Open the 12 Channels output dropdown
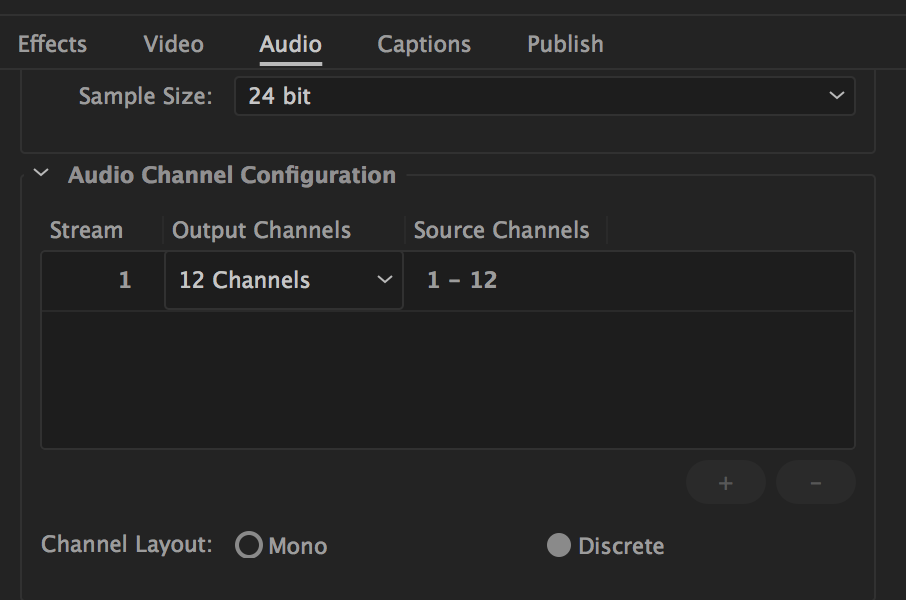This screenshot has width=906, height=600. (x=284, y=281)
